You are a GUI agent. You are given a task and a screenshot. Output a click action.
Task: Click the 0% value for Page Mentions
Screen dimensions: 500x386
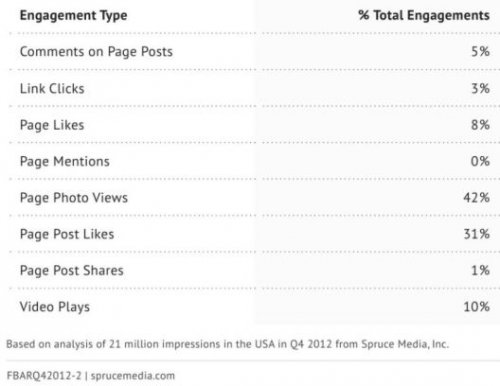point(480,161)
